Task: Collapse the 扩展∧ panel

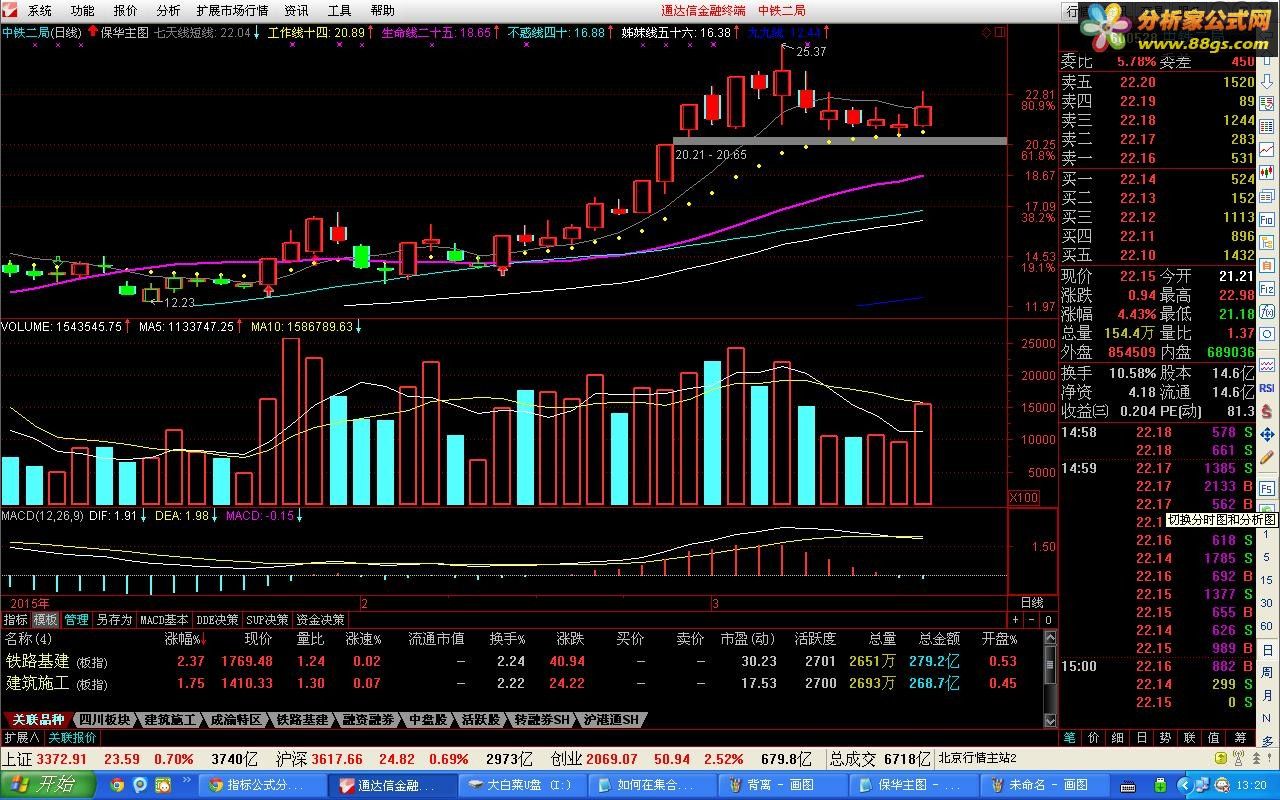Action: click(22, 737)
